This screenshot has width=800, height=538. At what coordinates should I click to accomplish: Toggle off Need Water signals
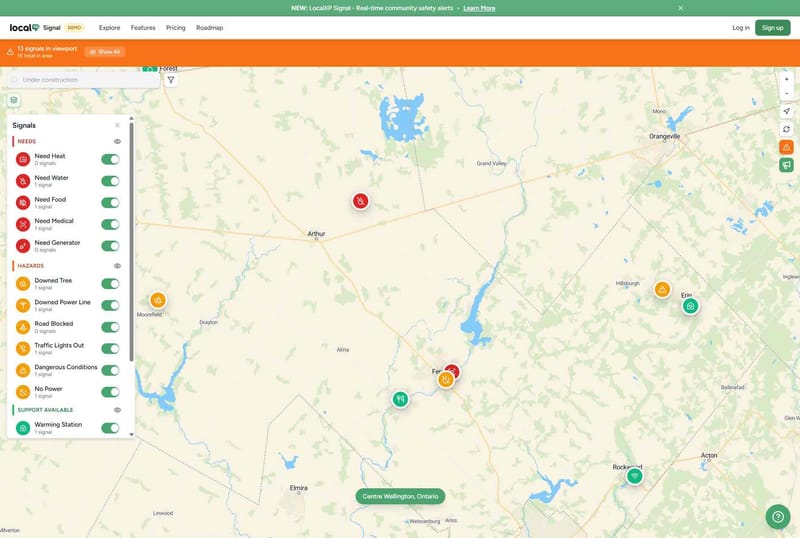tap(110, 181)
